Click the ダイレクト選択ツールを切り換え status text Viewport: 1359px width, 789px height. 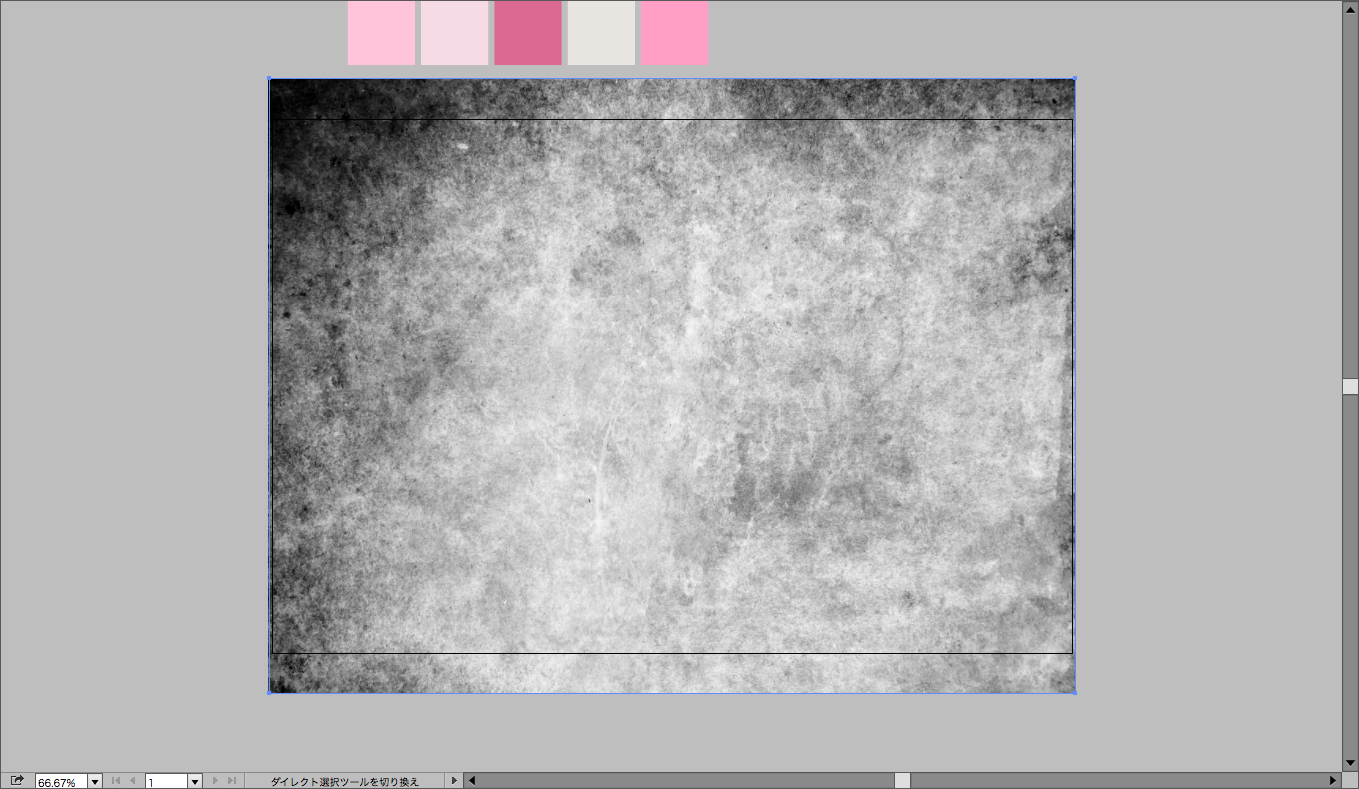point(345,781)
